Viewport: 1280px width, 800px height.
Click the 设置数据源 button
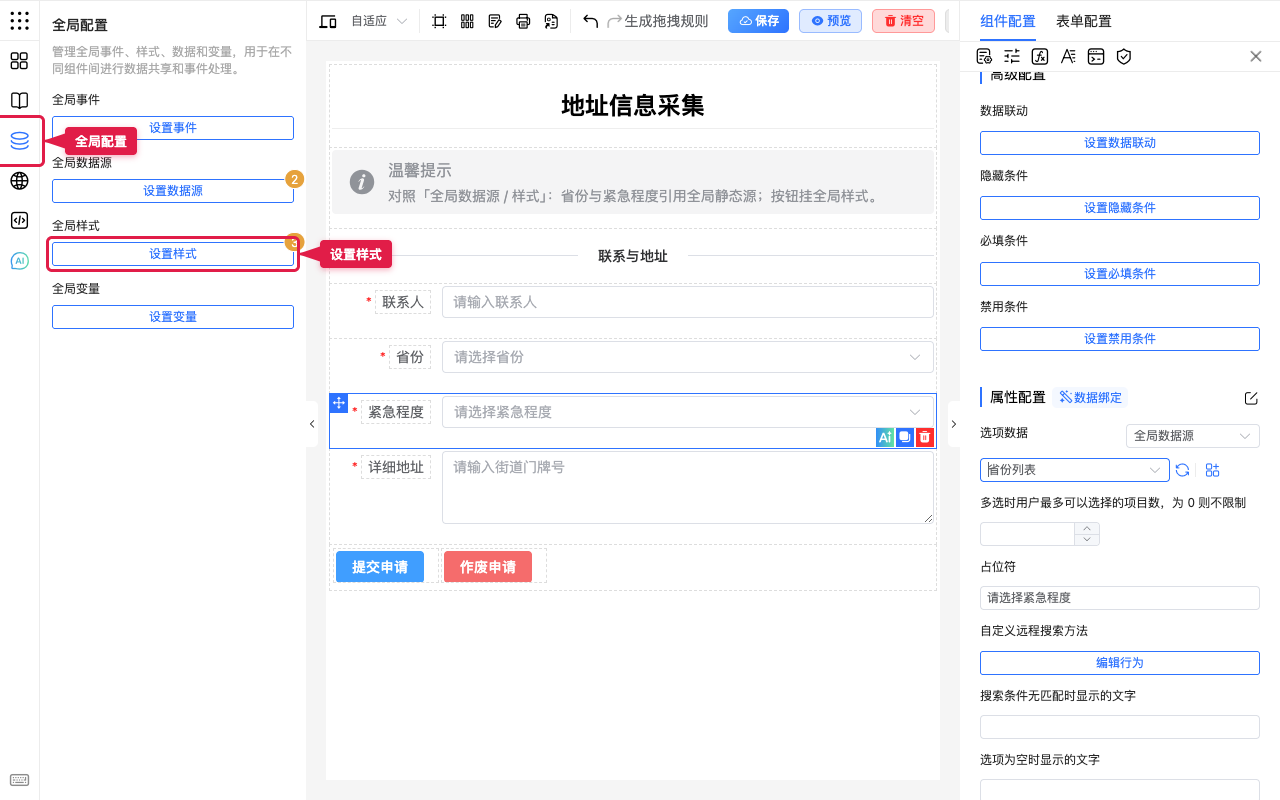173,191
